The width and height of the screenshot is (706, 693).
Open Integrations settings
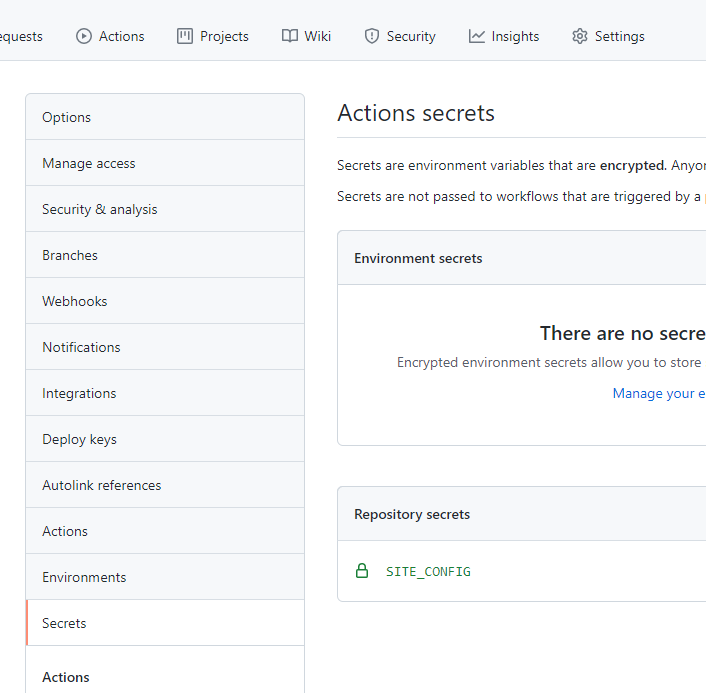click(165, 393)
